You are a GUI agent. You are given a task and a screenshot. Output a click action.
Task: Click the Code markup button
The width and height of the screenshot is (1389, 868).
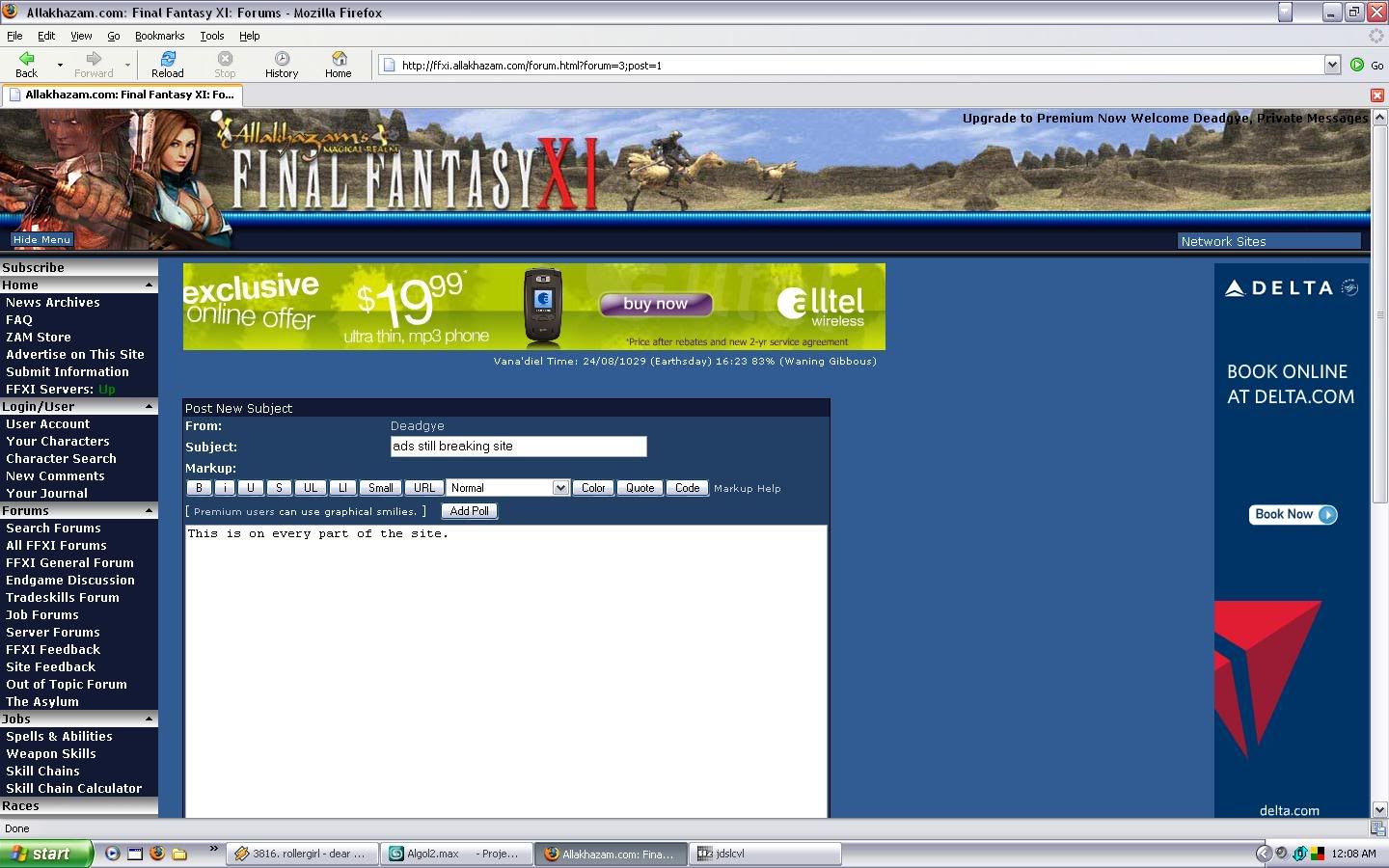pyautogui.click(x=687, y=488)
